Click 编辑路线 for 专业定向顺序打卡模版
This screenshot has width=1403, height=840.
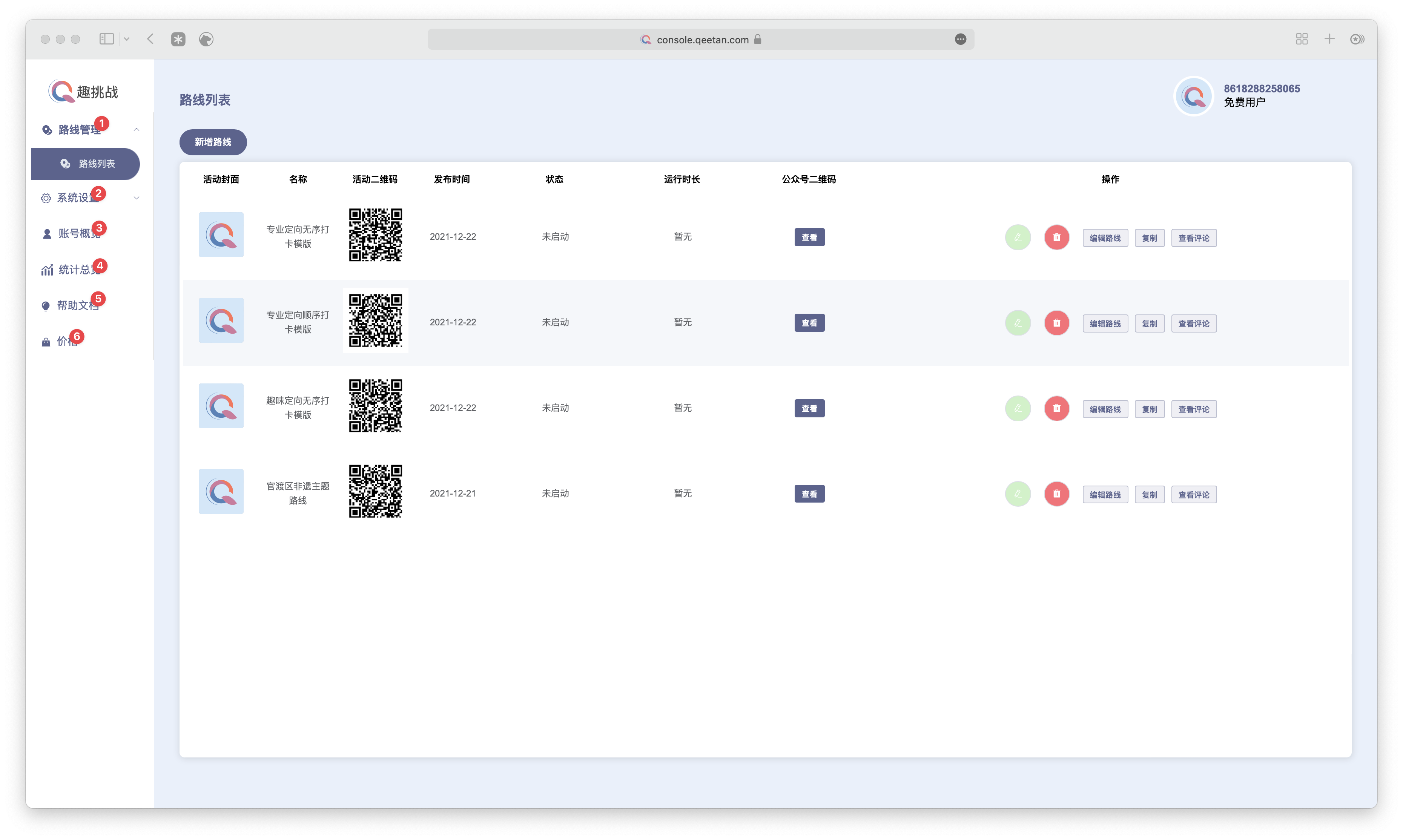pos(1105,323)
